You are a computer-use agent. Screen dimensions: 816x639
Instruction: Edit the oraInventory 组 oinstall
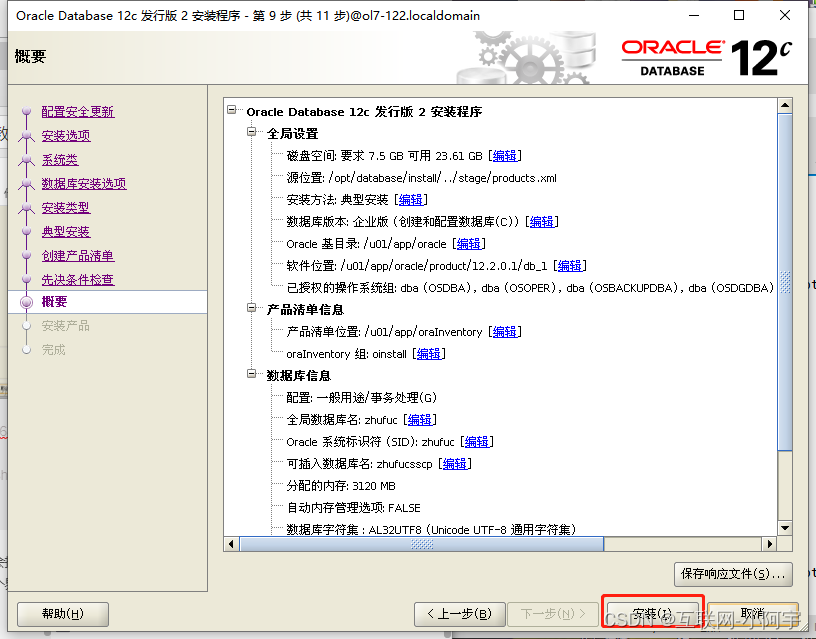coord(428,354)
